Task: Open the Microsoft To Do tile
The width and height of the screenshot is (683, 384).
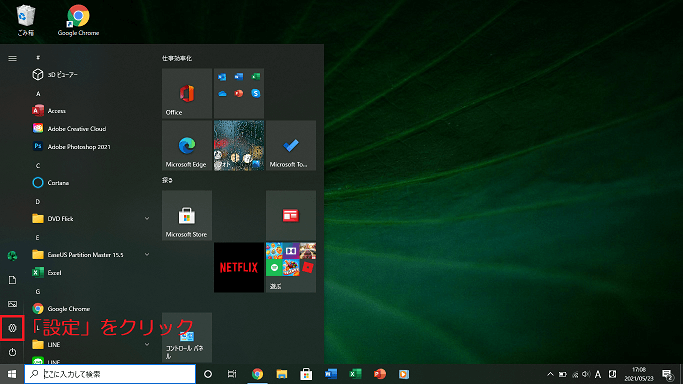Action: click(291, 145)
